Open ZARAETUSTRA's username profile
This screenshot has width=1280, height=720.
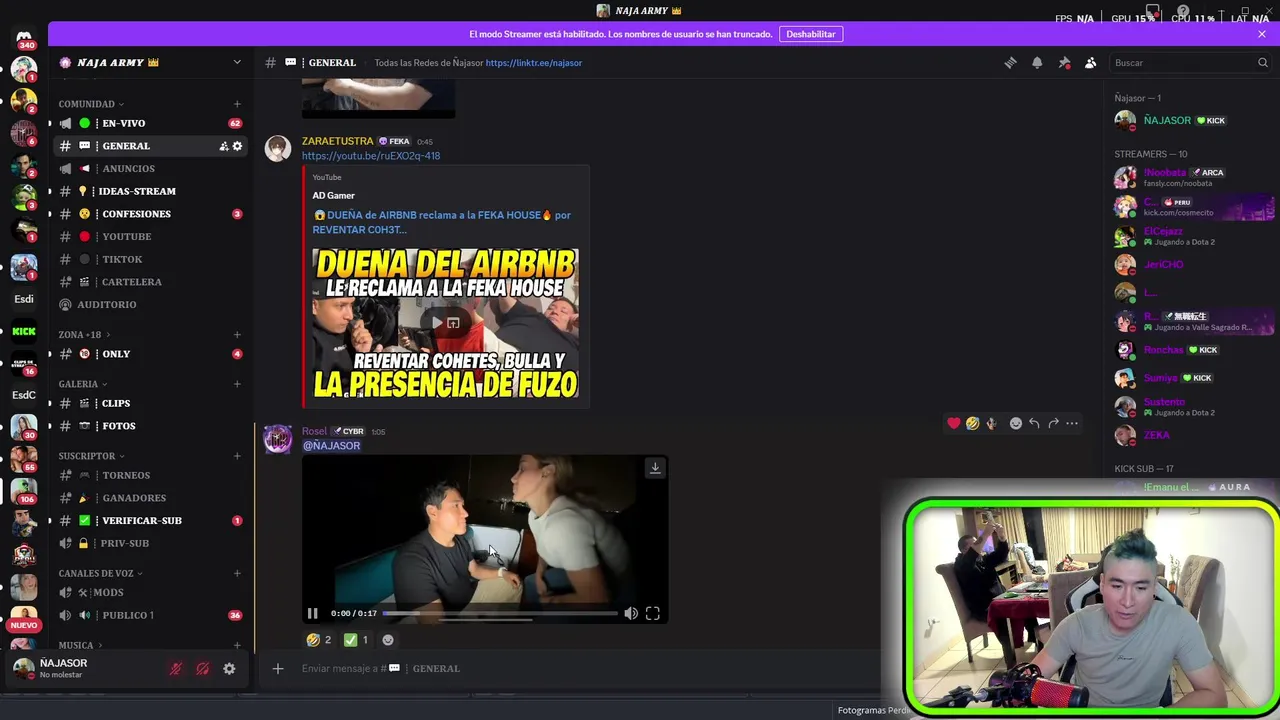point(337,141)
